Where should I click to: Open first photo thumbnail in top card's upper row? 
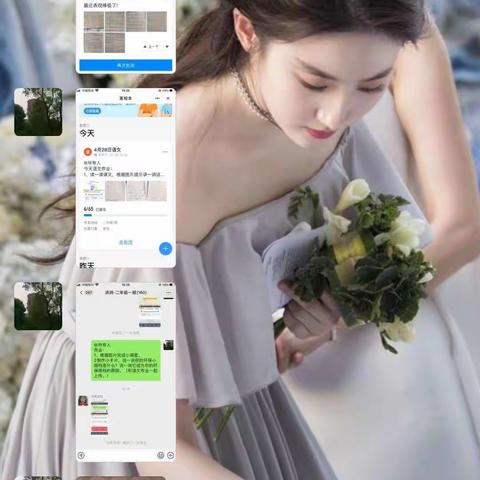pos(94,21)
